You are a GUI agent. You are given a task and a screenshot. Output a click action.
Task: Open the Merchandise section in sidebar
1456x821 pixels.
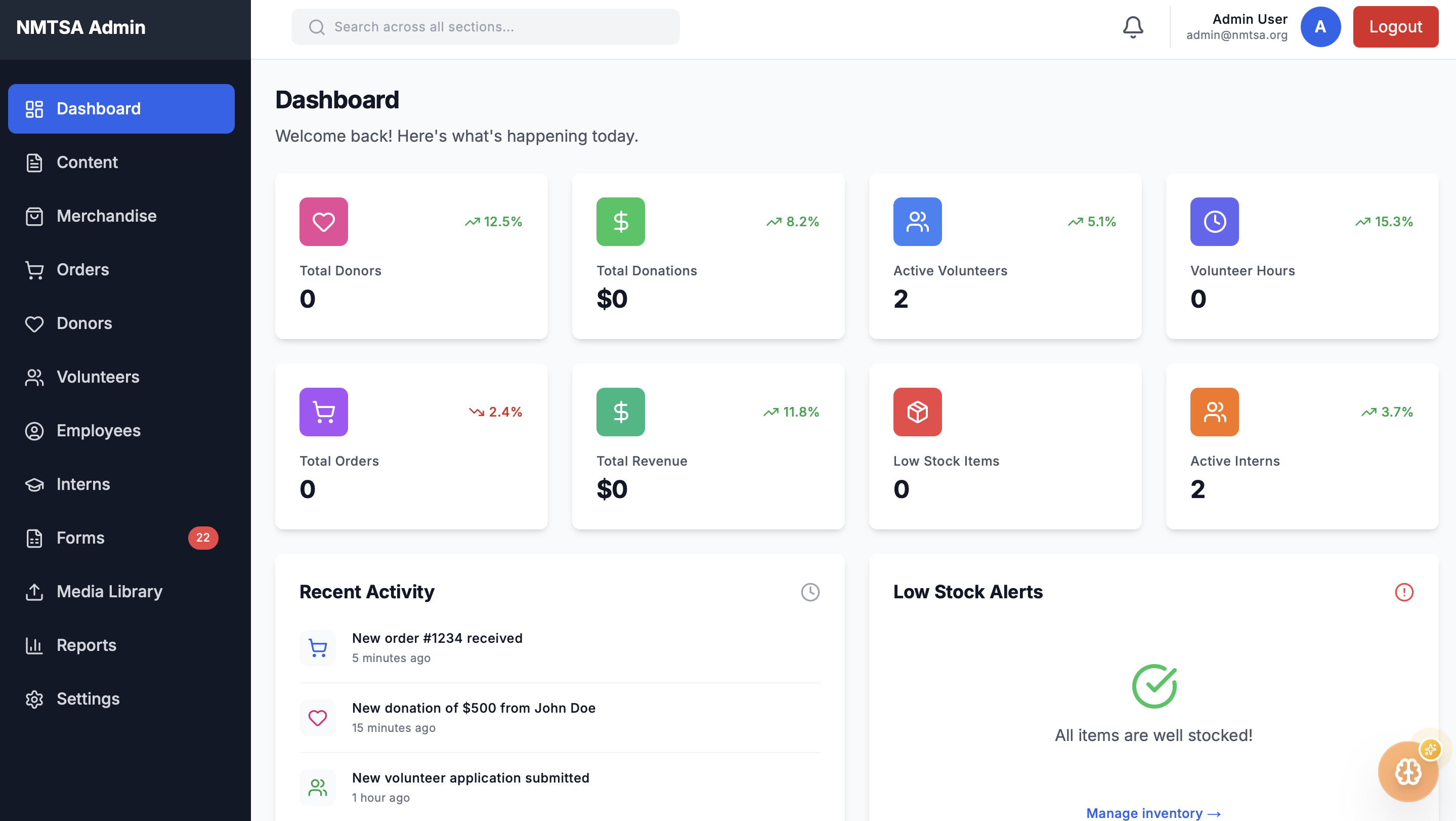coord(106,216)
